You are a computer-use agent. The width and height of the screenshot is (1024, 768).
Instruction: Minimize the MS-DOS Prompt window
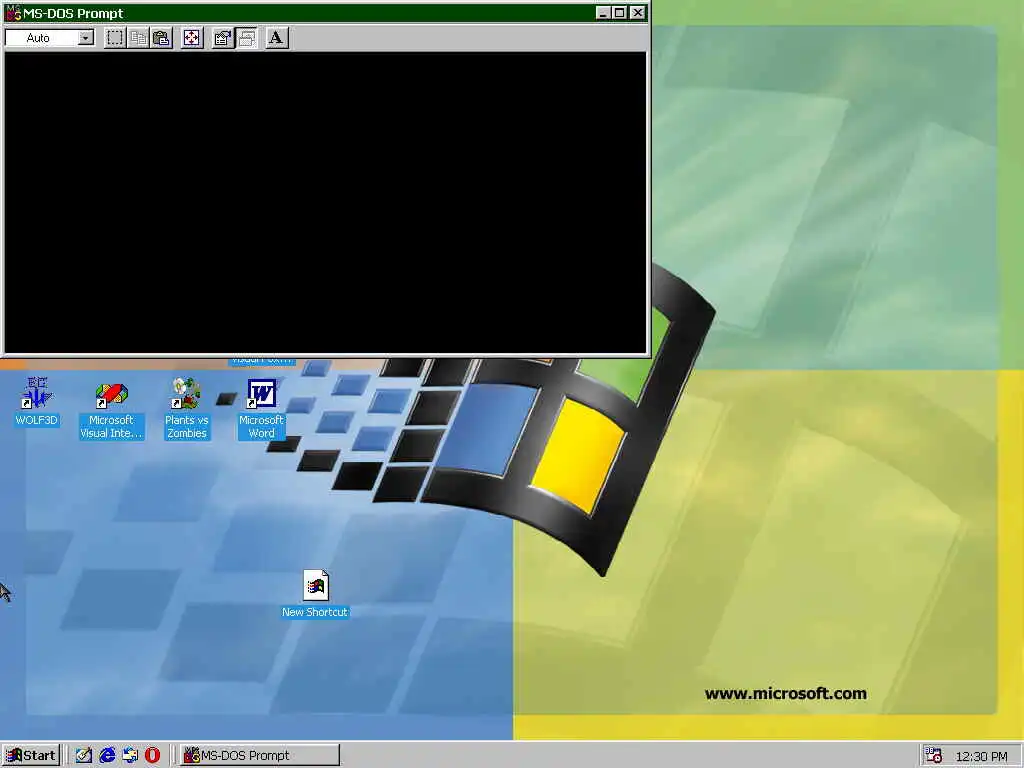(603, 12)
